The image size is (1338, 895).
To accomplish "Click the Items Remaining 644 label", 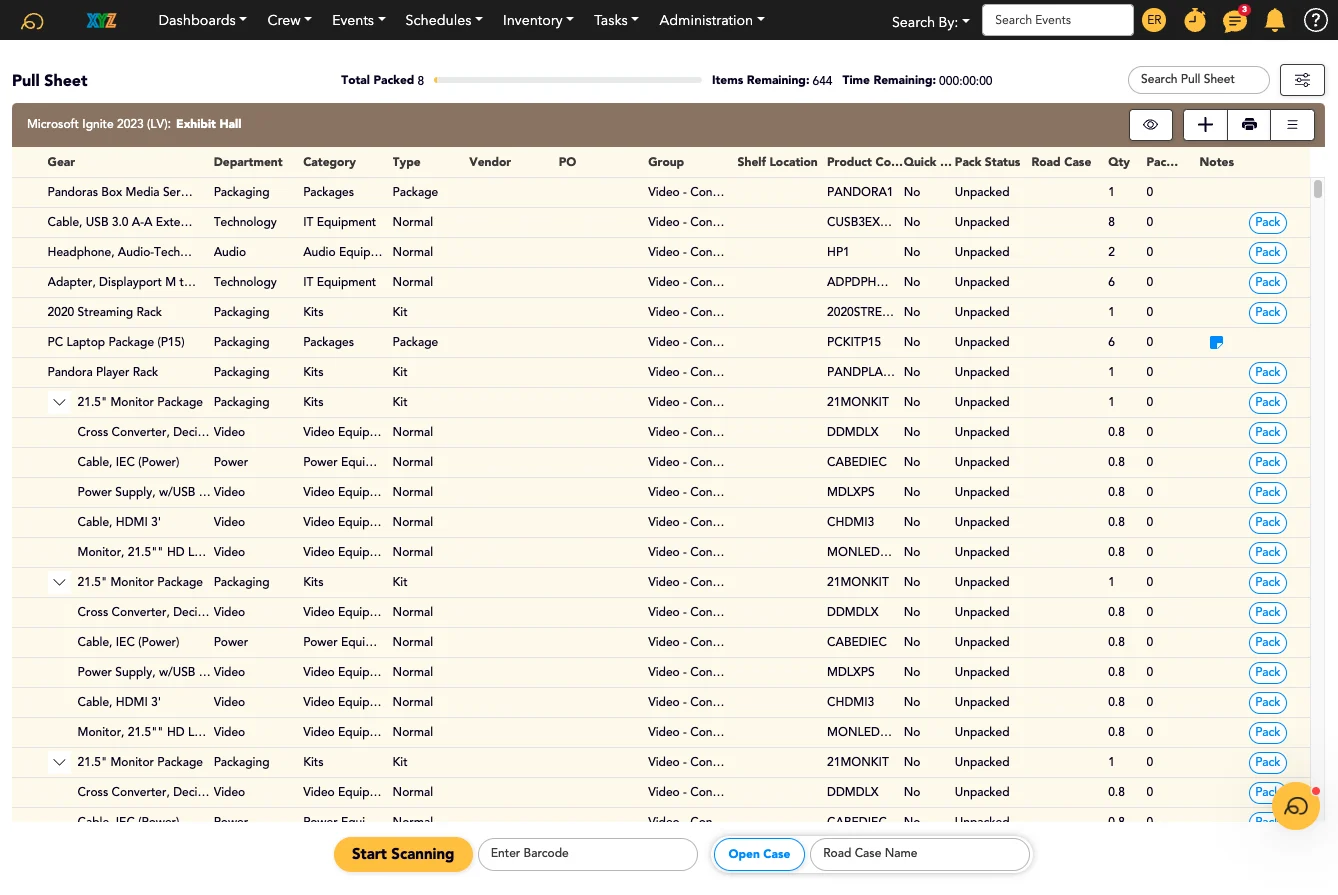I will [x=772, y=80].
